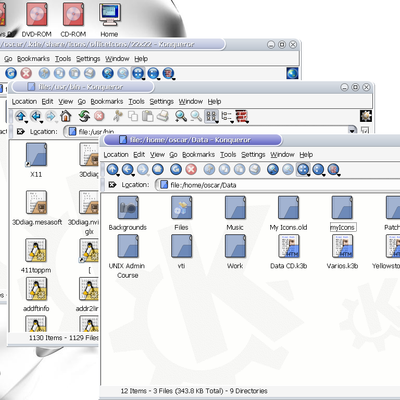Toggle icon view mode in the /usr/bin window
Image resolution: width=400 pixels, height=400 pixels.
[x=211, y=116]
